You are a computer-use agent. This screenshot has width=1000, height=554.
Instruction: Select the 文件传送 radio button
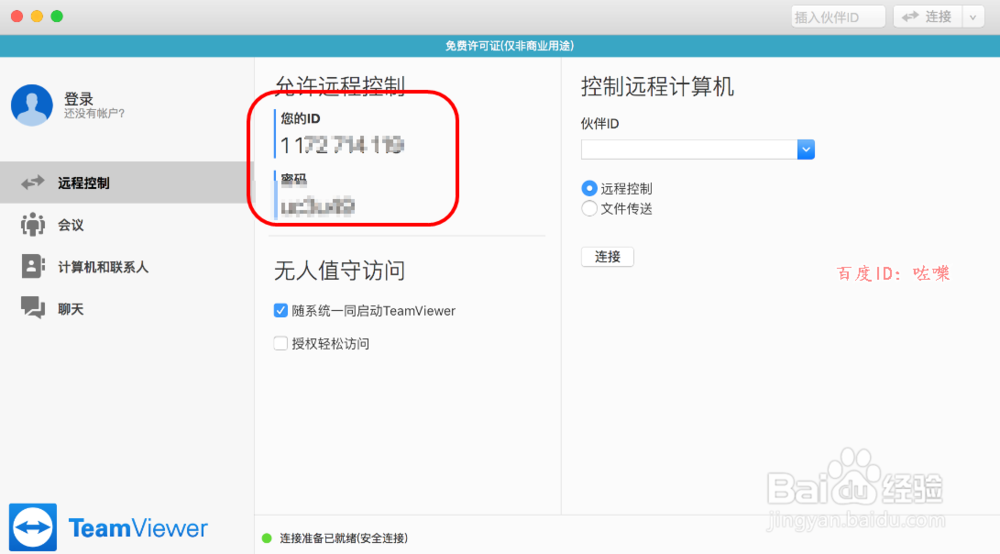589,208
